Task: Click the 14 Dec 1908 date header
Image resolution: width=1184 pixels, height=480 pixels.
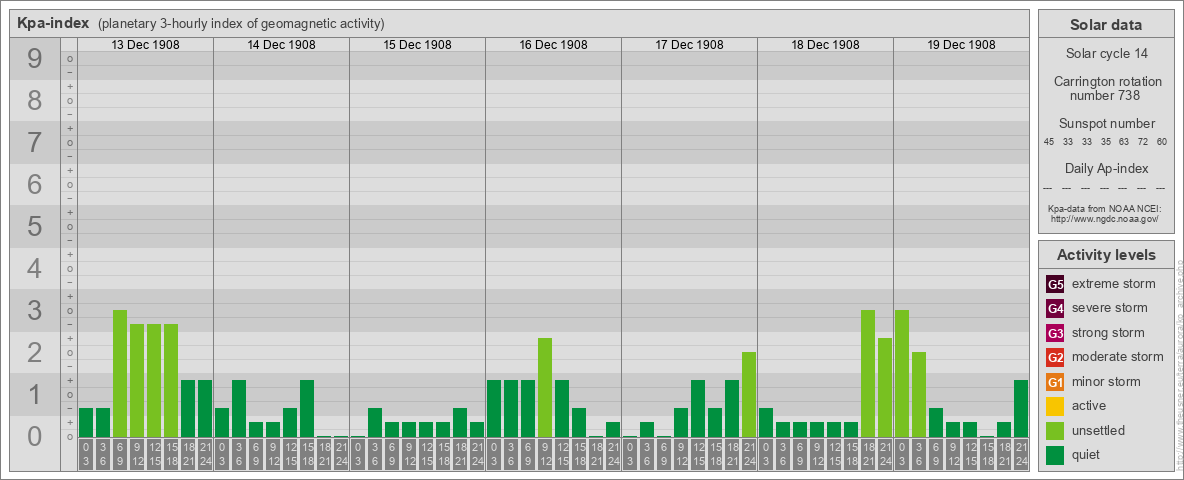Action: tap(282, 45)
